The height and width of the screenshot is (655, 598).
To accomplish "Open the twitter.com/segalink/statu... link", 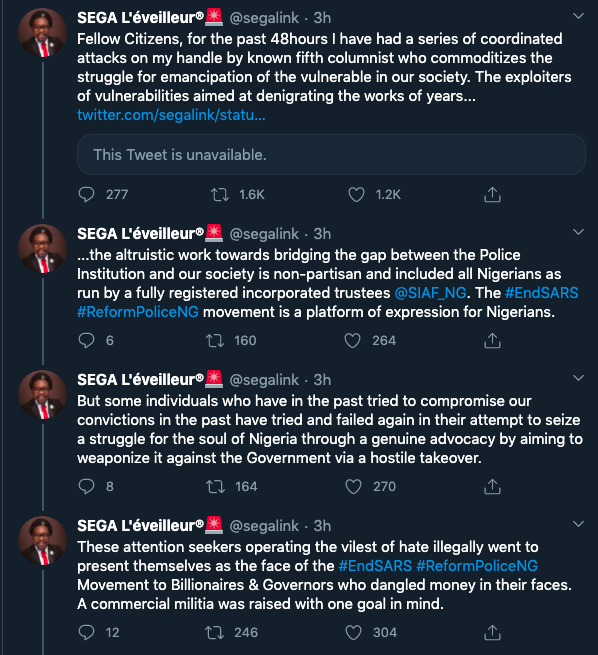I will point(171,115).
